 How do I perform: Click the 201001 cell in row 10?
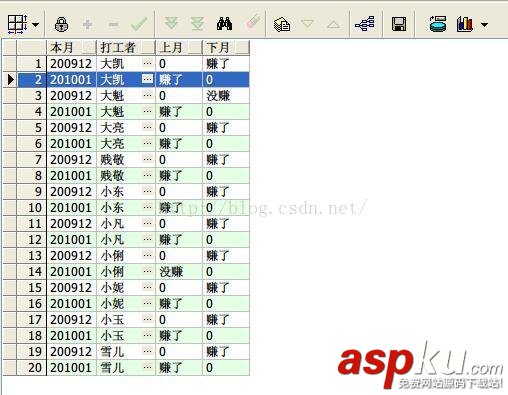coord(71,207)
